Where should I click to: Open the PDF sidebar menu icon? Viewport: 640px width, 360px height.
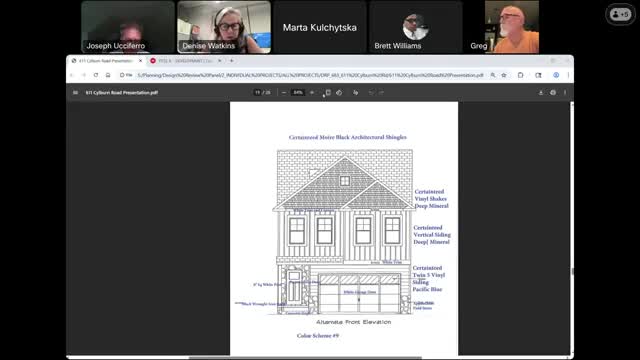click(x=76, y=93)
